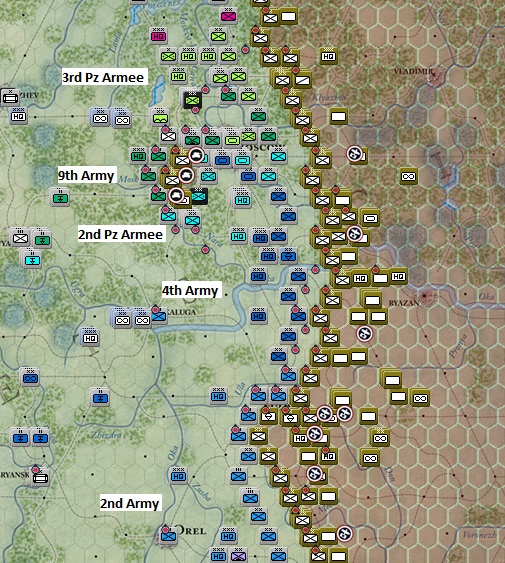The width and height of the screenshot is (505, 563).
Task: Click the 9th Army label
Action: [x=86, y=176]
